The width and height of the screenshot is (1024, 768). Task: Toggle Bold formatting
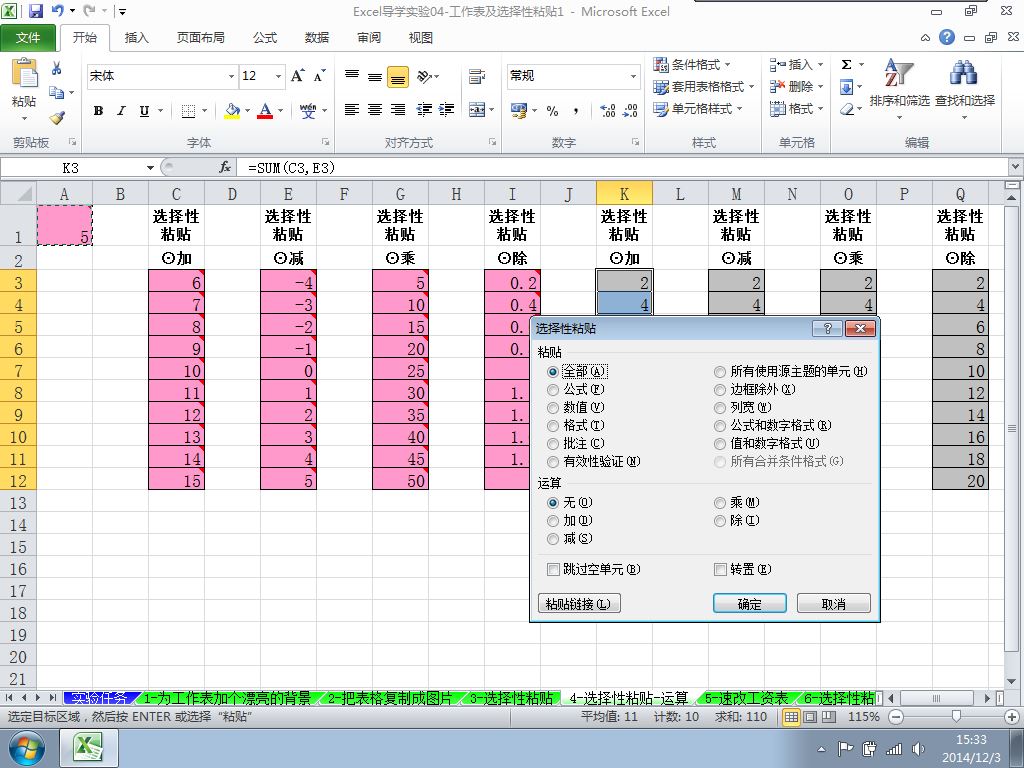99,111
